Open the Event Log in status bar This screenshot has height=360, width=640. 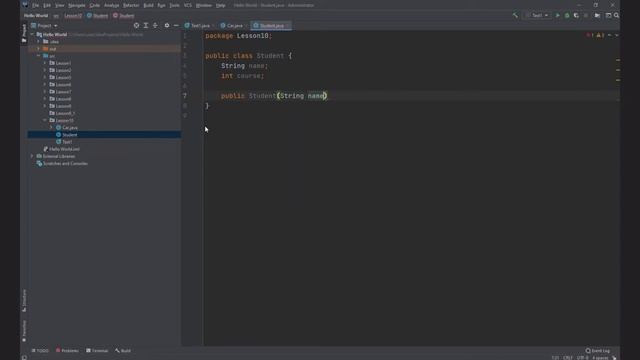598,351
